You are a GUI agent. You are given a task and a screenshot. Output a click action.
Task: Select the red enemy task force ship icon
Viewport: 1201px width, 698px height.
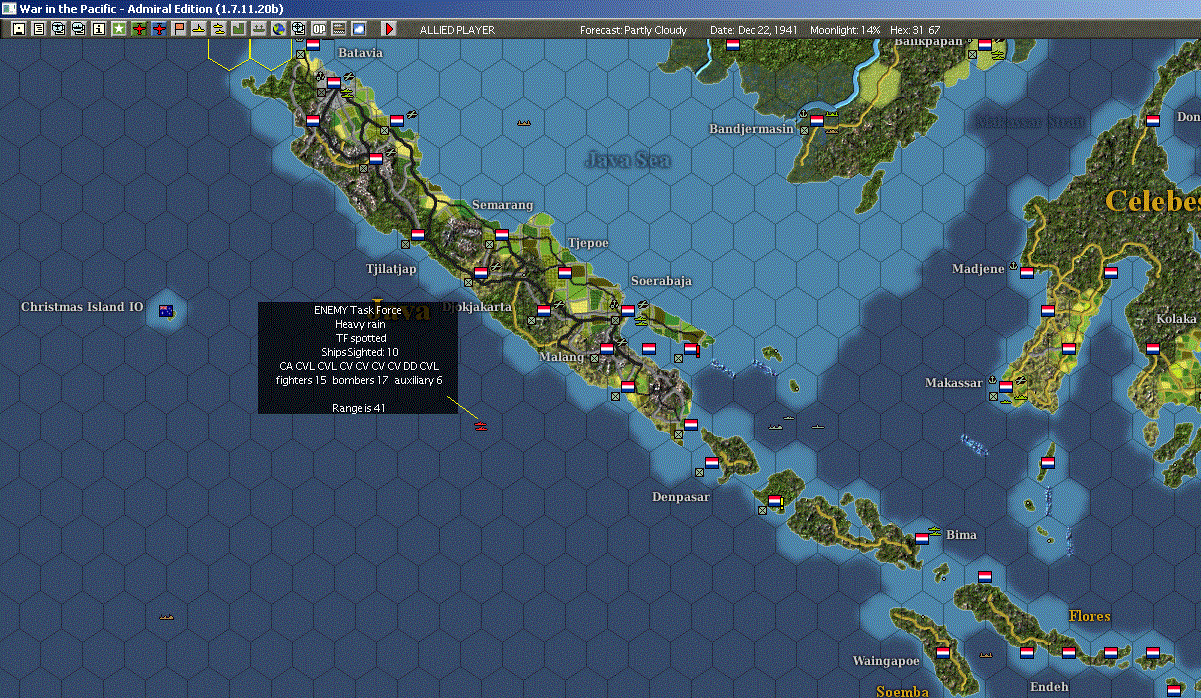pyautogui.click(x=481, y=425)
